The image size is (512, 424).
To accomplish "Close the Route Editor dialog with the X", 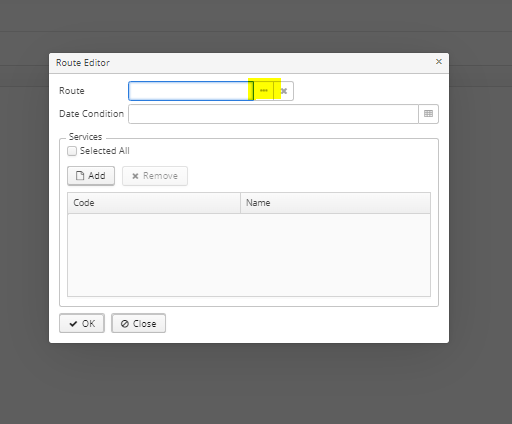I will coord(439,62).
